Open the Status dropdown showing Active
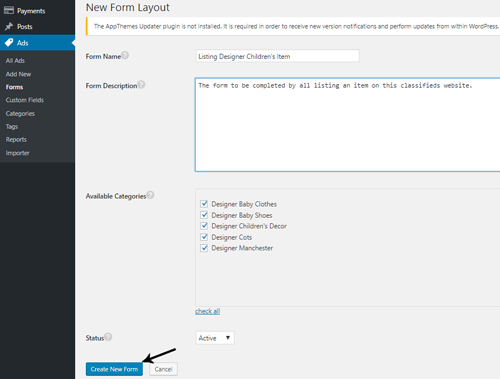500x379 pixels. (215, 338)
